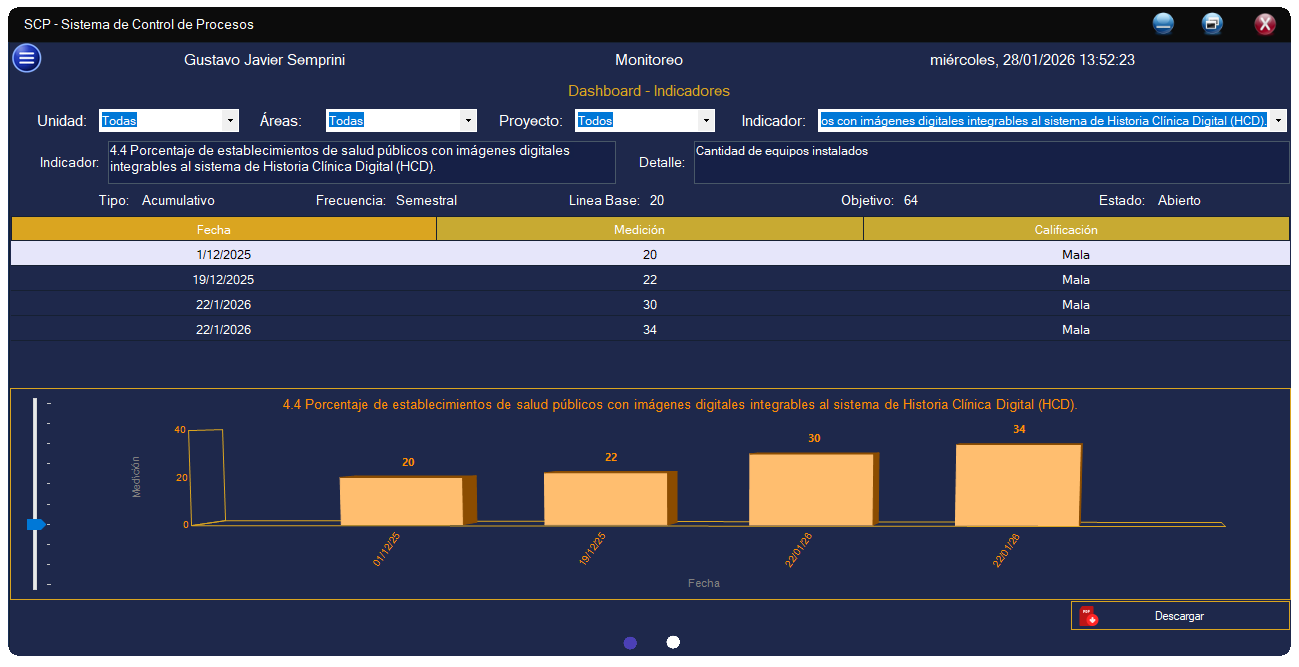
Task: Sort table by Fecha column header
Action: tap(223, 230)
